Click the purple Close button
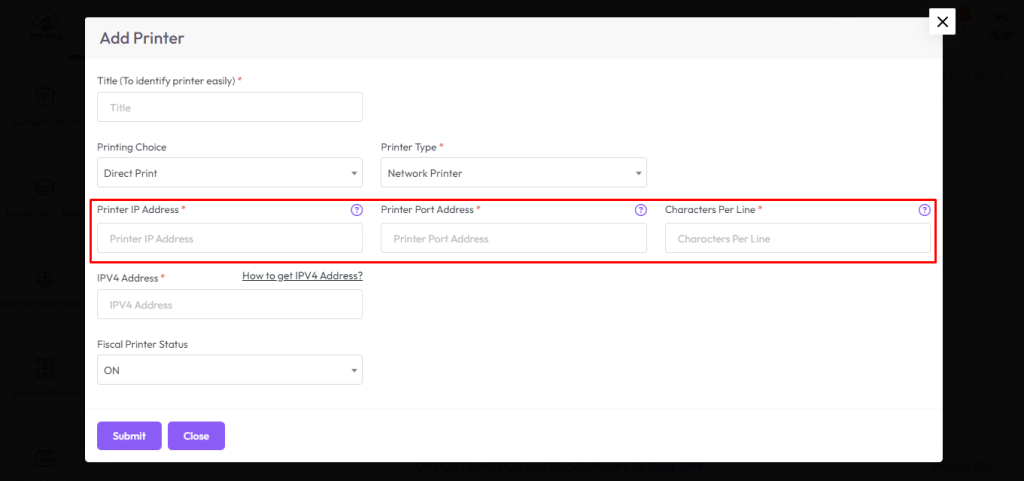Viewport: 1024px width, 481px height. (x=196, y=436)
